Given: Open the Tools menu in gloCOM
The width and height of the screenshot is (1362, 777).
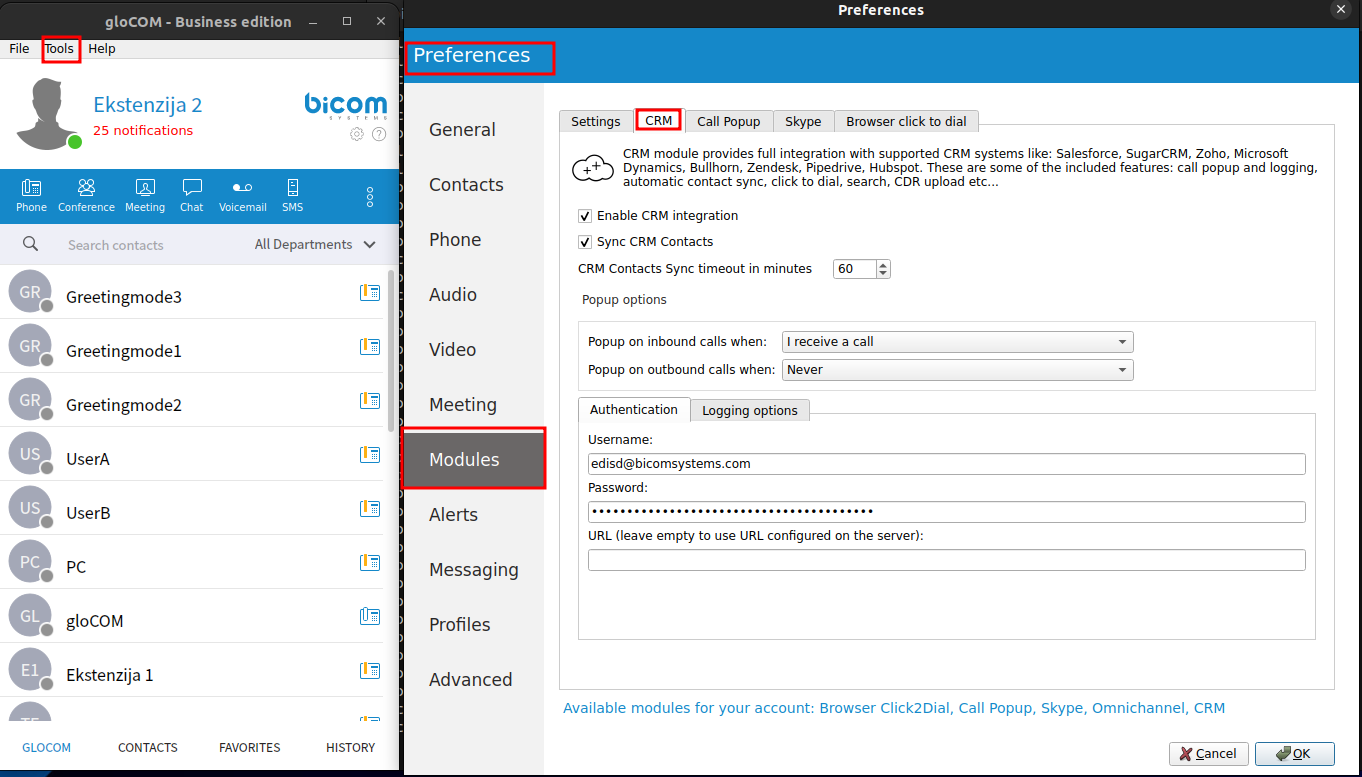Looking at the screenshot, I should tap(59, 48).
